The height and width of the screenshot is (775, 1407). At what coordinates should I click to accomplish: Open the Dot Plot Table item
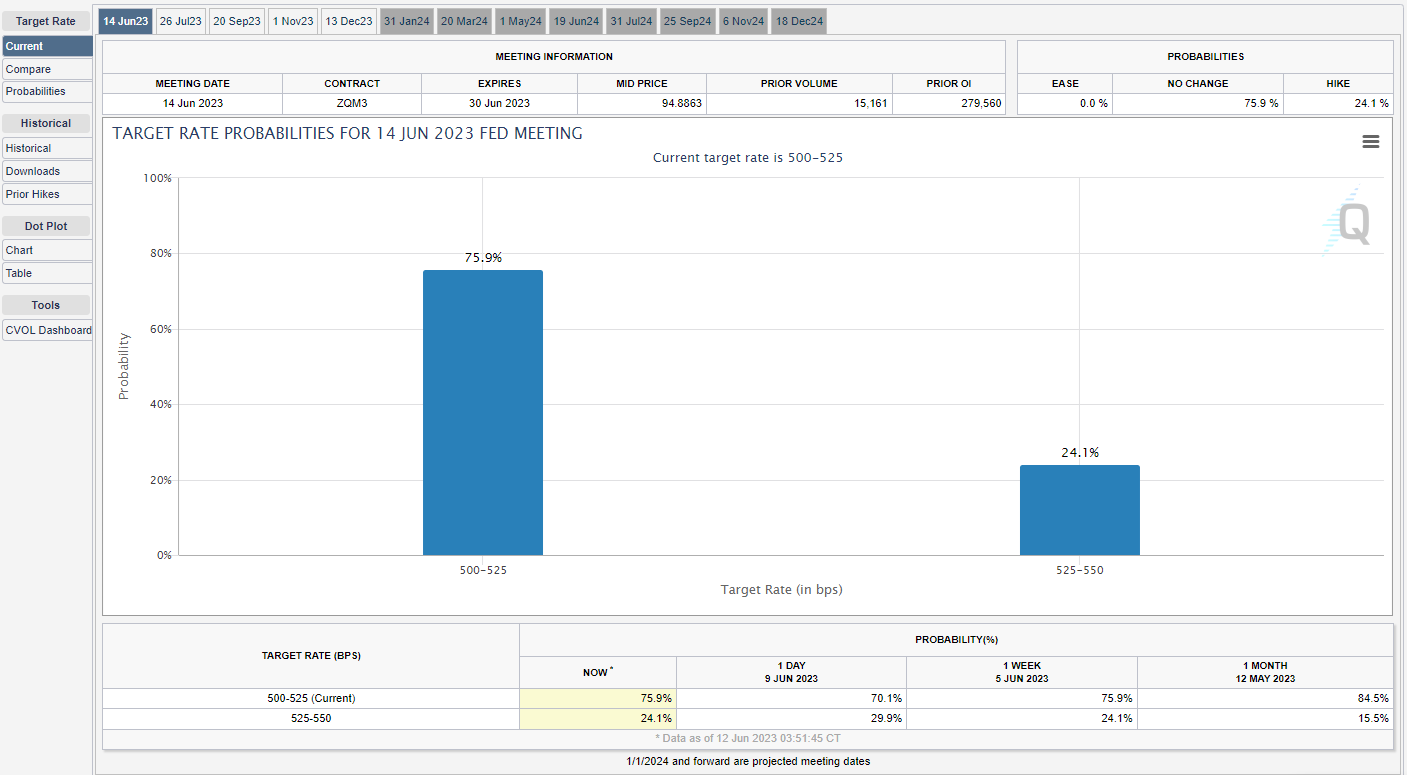point(47,273)
